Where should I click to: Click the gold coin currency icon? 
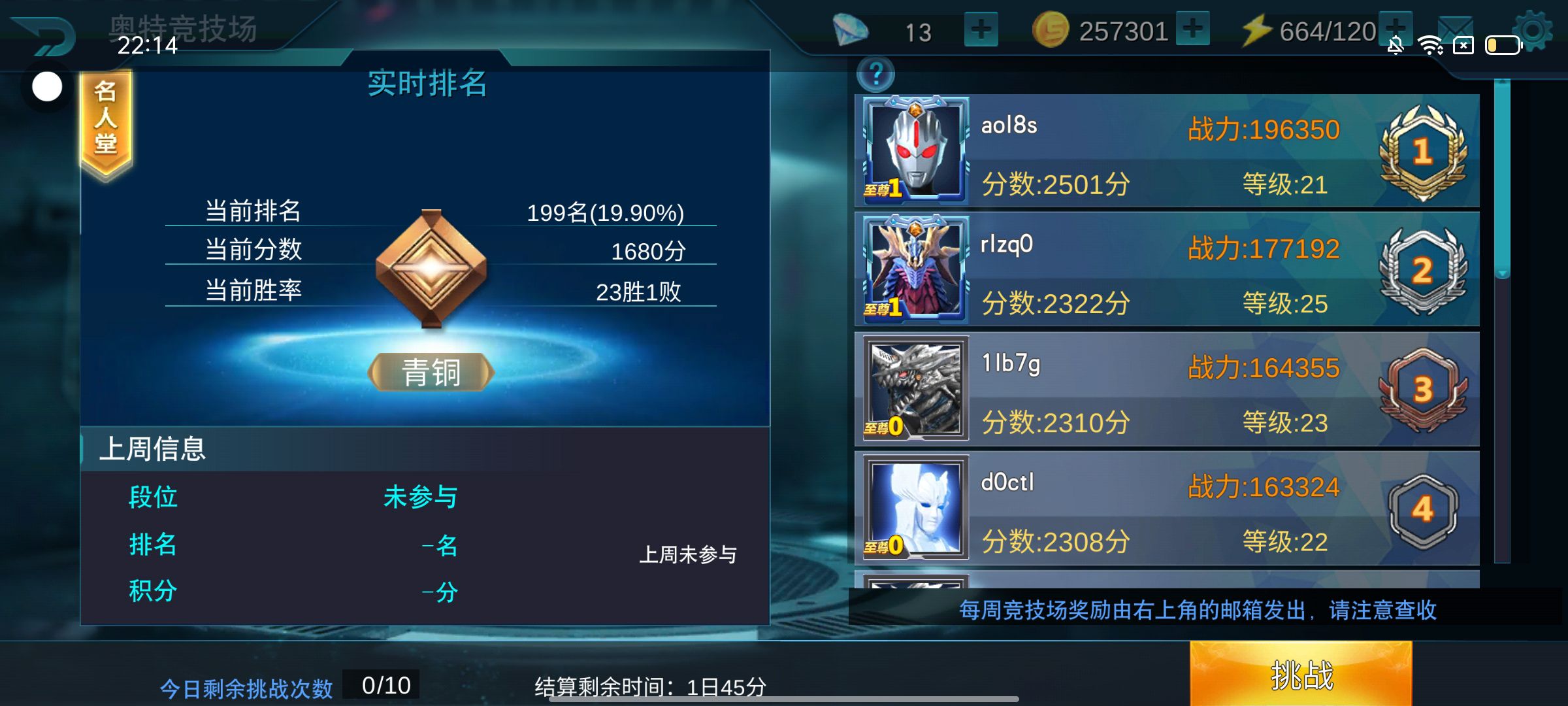click(x=1051, y=31)
